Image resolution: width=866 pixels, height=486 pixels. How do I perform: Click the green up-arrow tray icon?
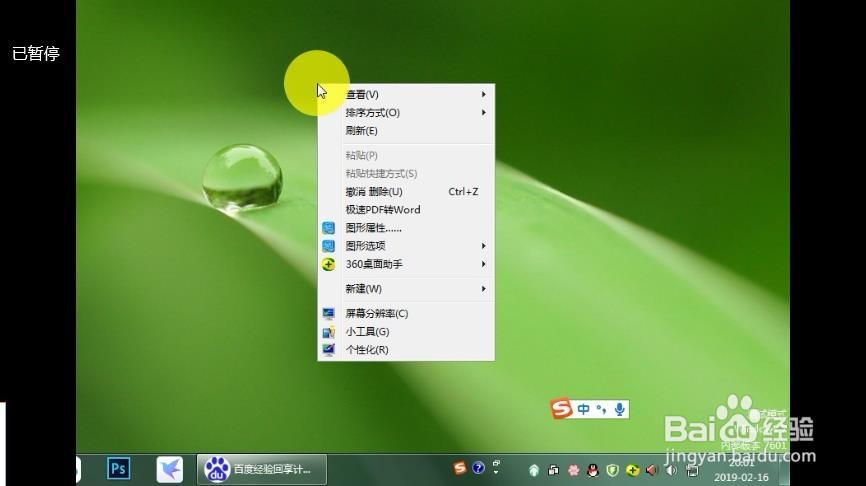(x=534, y=471)
